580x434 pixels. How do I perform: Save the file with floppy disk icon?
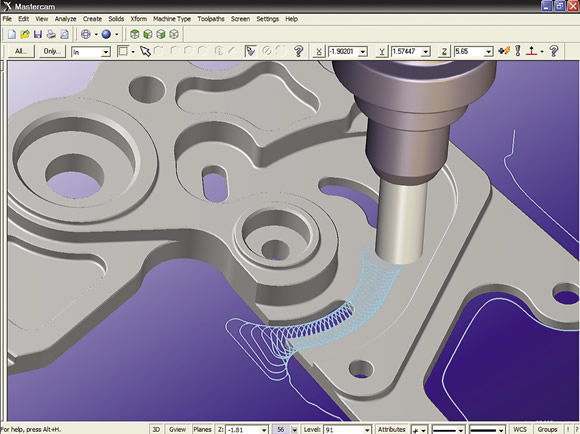(x=38, y=34)
